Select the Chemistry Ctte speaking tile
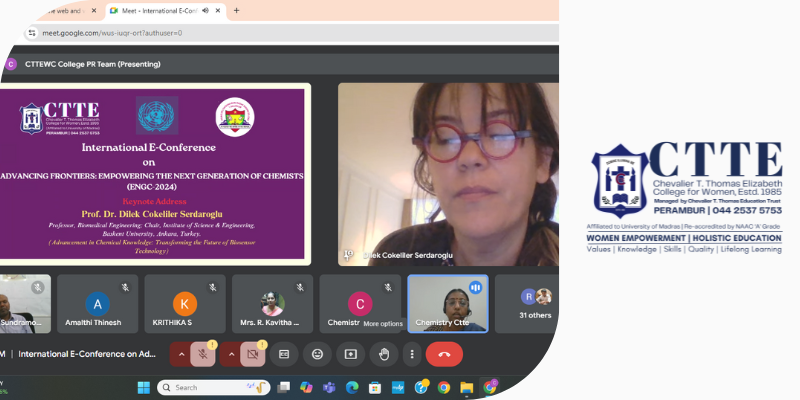 coord(448,304)
